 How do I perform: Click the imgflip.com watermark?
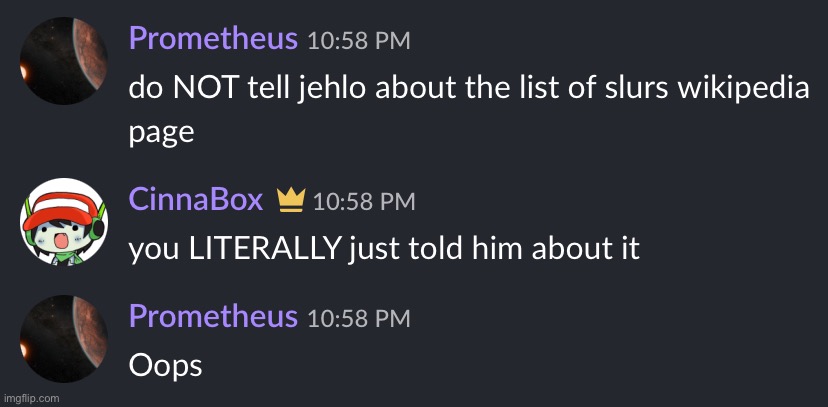pos(31,398)
